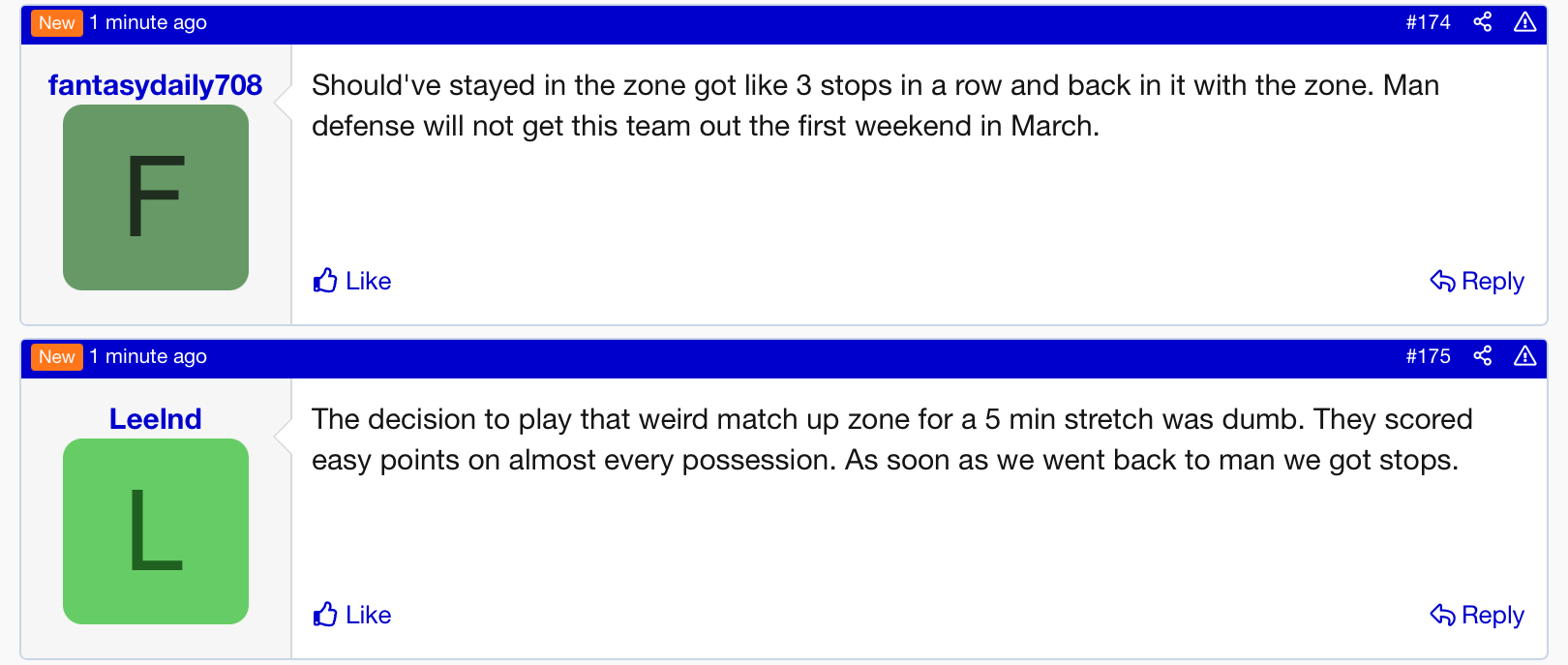Click LeeInd's green L avatar
1568x665 pixels.
pyautogui.click(x=156, y=531)
